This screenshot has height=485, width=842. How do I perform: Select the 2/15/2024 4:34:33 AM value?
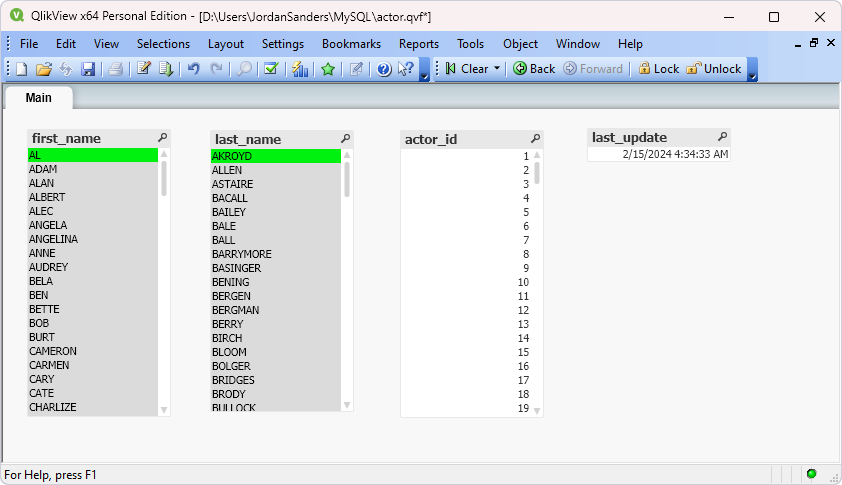pyautogui.click(x=659, y=154)
